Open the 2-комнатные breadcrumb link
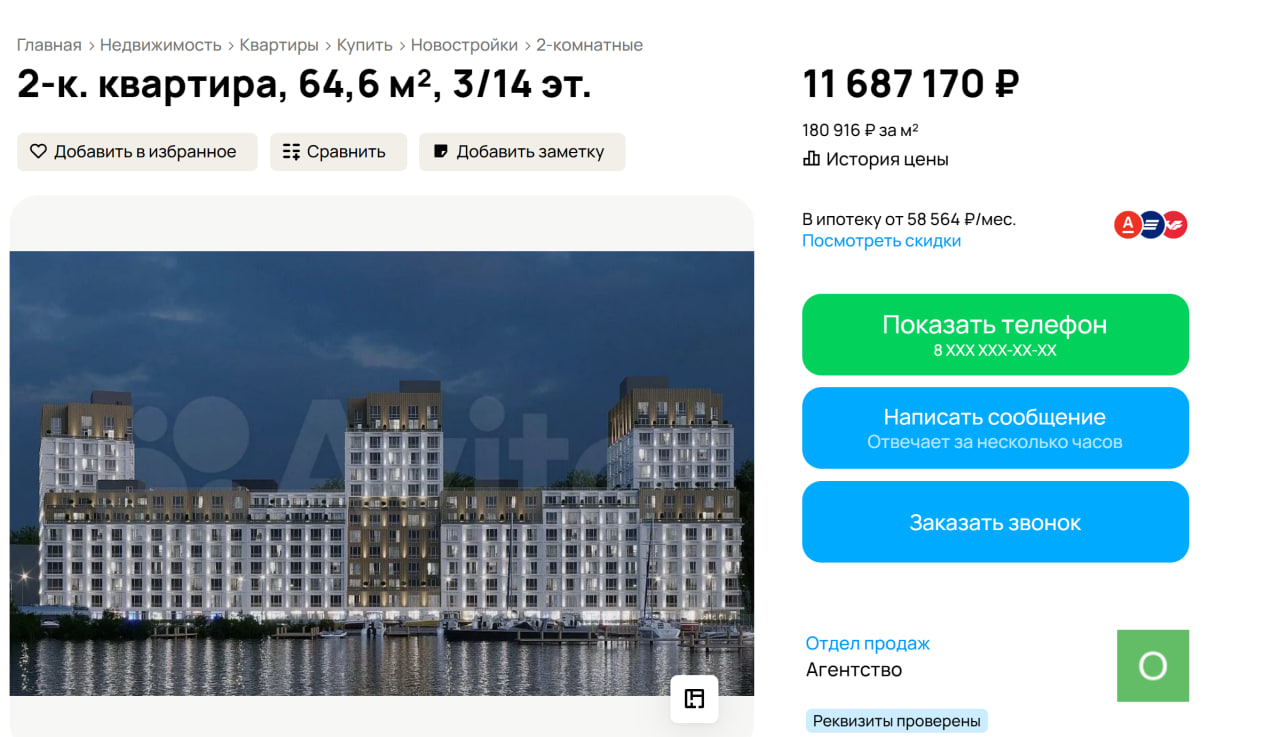This screenshot has width=1280, height=737. tap(589, 45)
